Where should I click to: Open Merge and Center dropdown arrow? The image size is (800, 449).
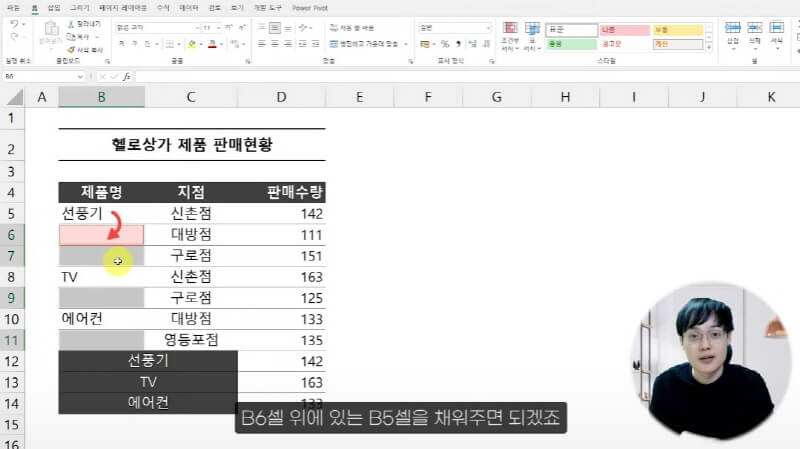click(406, 44)
